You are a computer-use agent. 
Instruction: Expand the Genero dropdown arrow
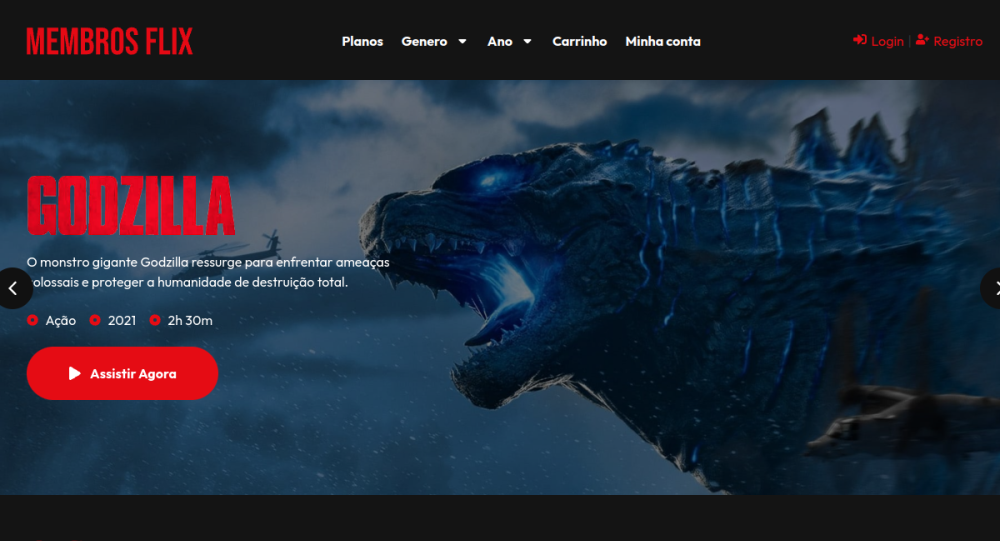pos(462,41)
